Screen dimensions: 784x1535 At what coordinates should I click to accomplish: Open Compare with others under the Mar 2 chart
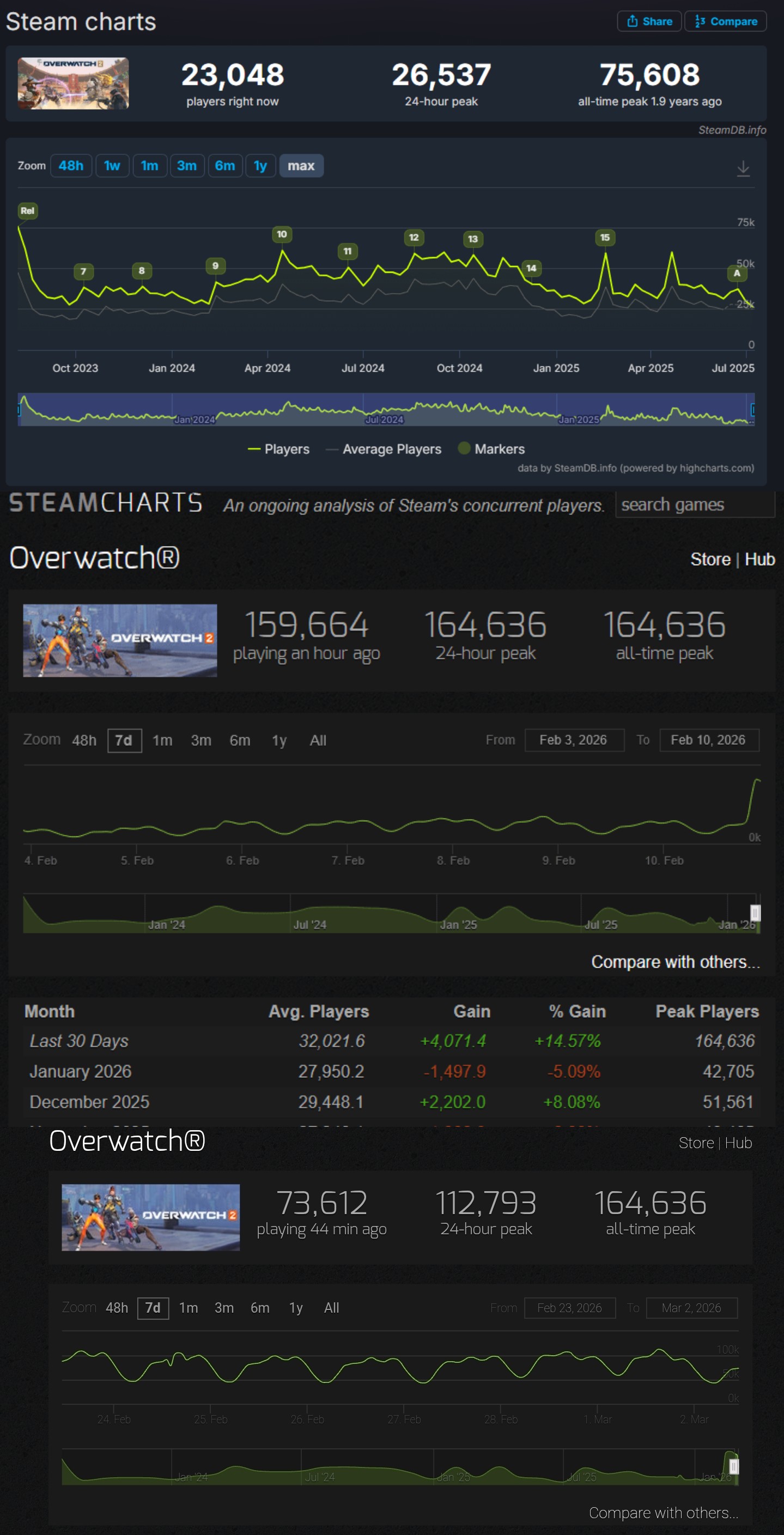tap(663, 1513)
